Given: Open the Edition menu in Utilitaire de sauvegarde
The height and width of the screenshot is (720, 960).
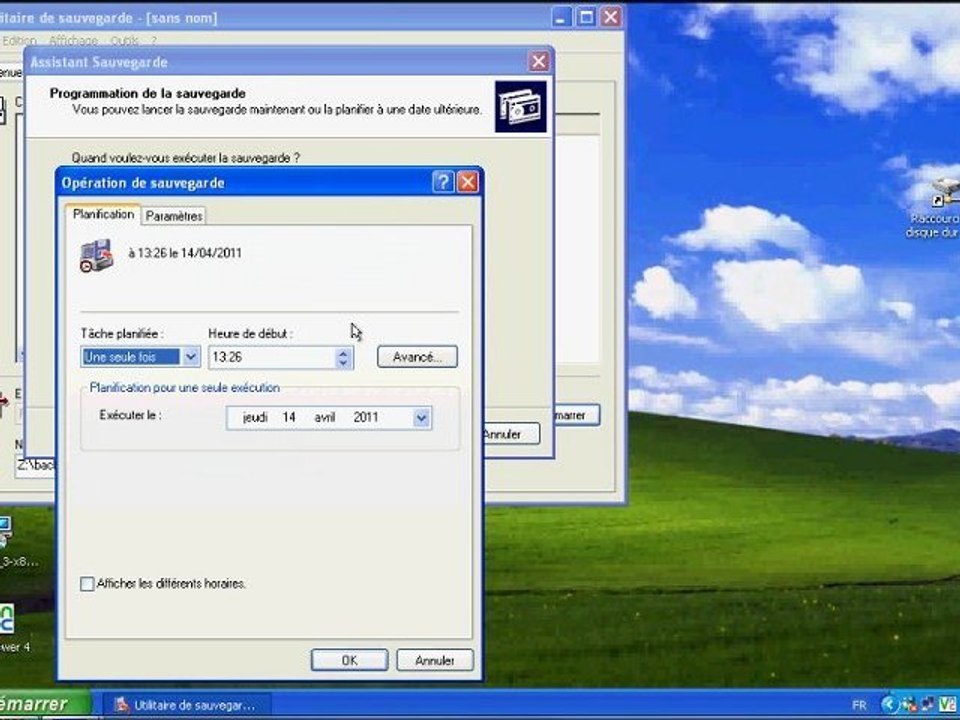Looking at the screenshot, I should [x=18, y=40].
